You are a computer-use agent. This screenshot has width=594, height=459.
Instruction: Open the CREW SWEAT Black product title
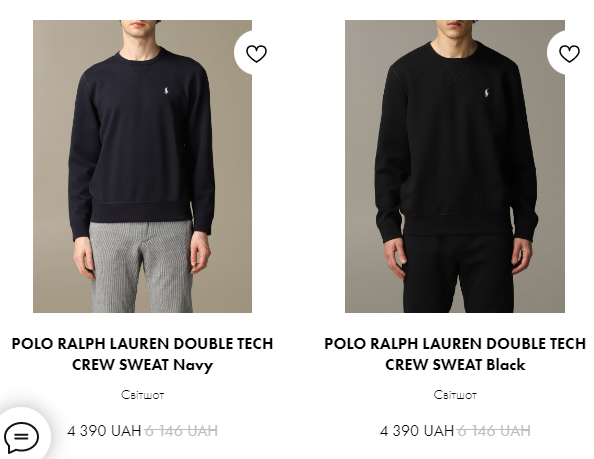pos(455,354)
